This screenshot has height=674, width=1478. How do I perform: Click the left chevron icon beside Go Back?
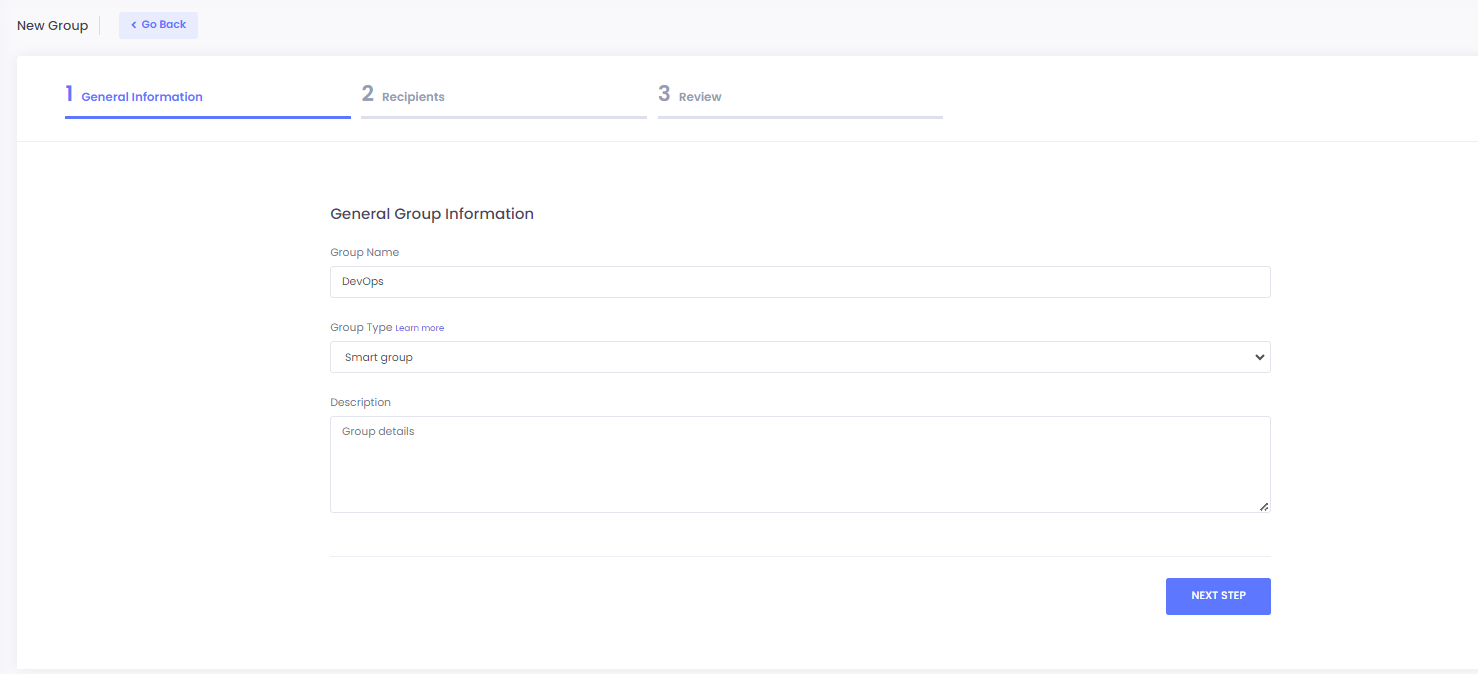tap(134, 25)
